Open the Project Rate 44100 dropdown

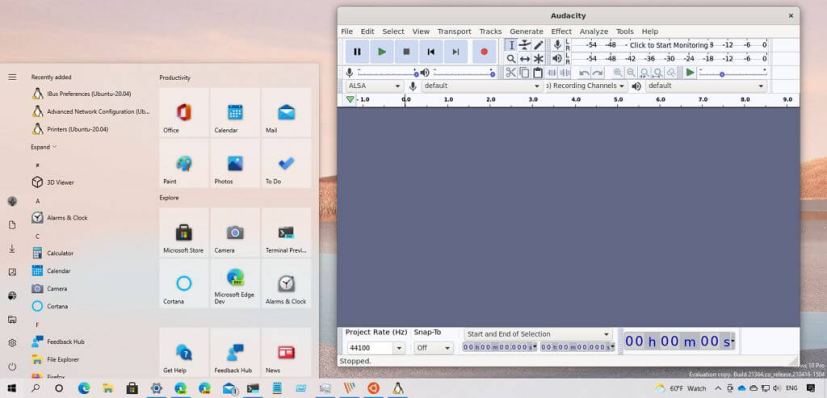pyautogui.click(x=399, y=348)
